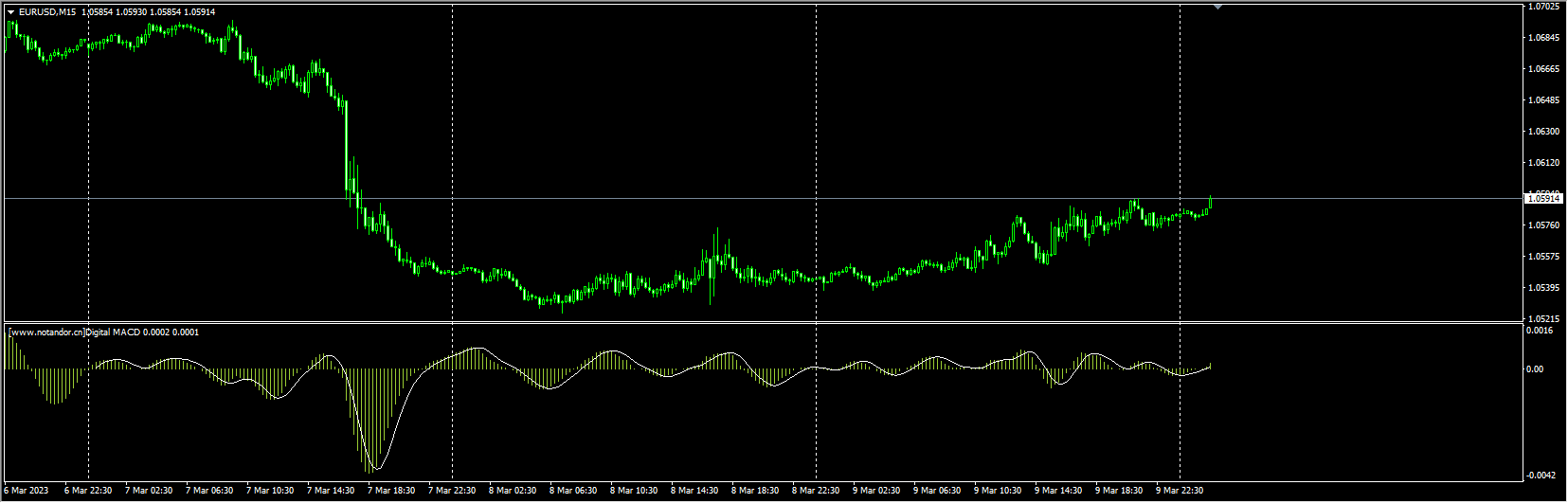Click the 1.05215 price scale label
Image resolution: width=1568 pixels, height=503 pixels.
click(1544, 319)
